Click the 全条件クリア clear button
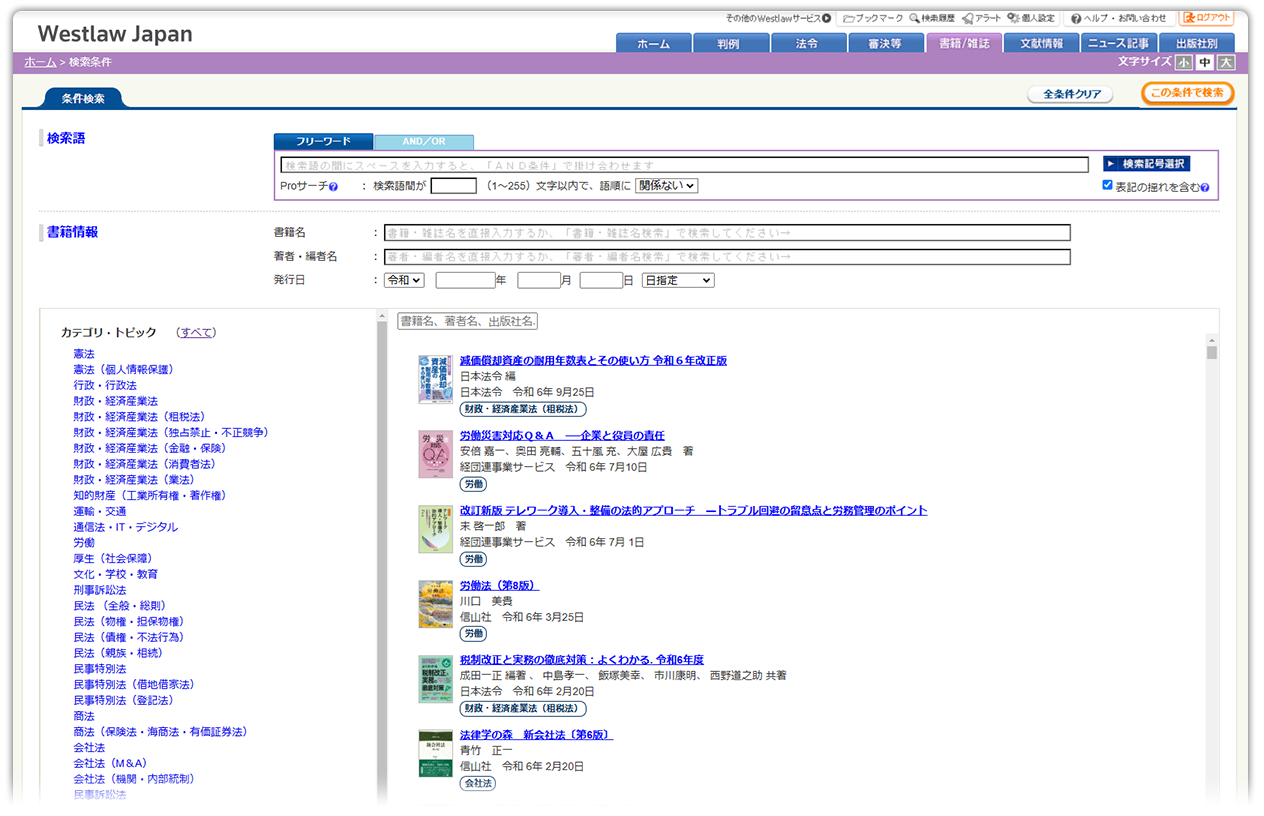 click(1070, 92)
